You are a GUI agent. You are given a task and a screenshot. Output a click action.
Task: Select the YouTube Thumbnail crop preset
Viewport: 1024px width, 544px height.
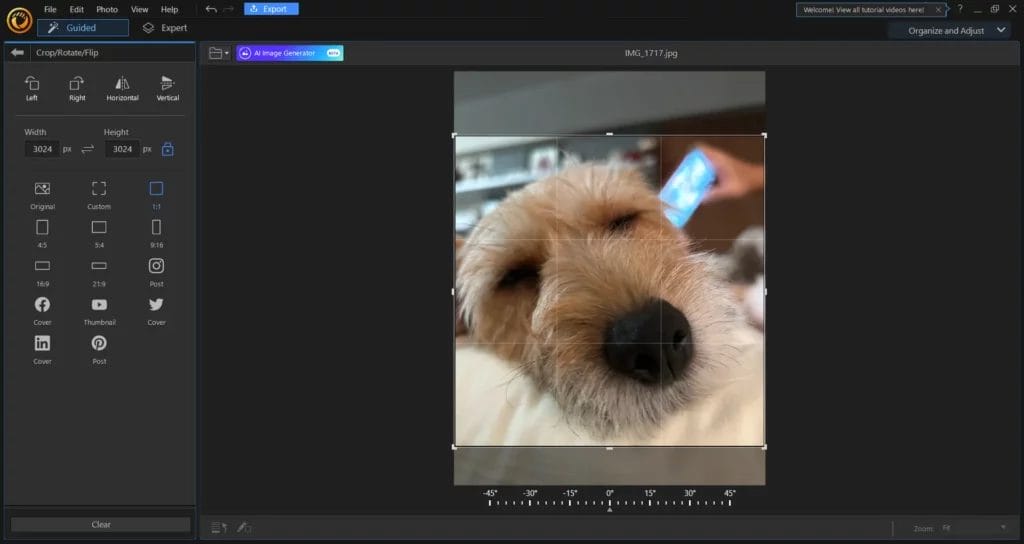click(99, 311)
